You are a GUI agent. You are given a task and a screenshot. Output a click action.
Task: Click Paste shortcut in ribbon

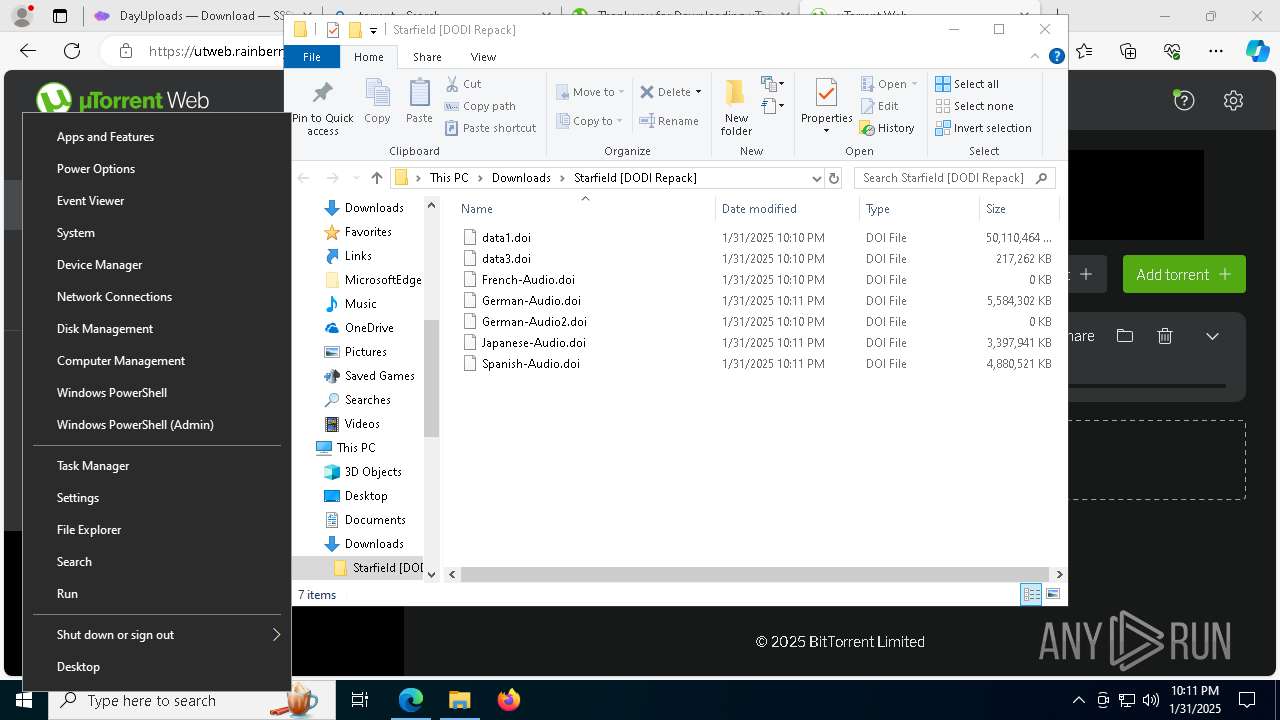(x=490, y=128)
